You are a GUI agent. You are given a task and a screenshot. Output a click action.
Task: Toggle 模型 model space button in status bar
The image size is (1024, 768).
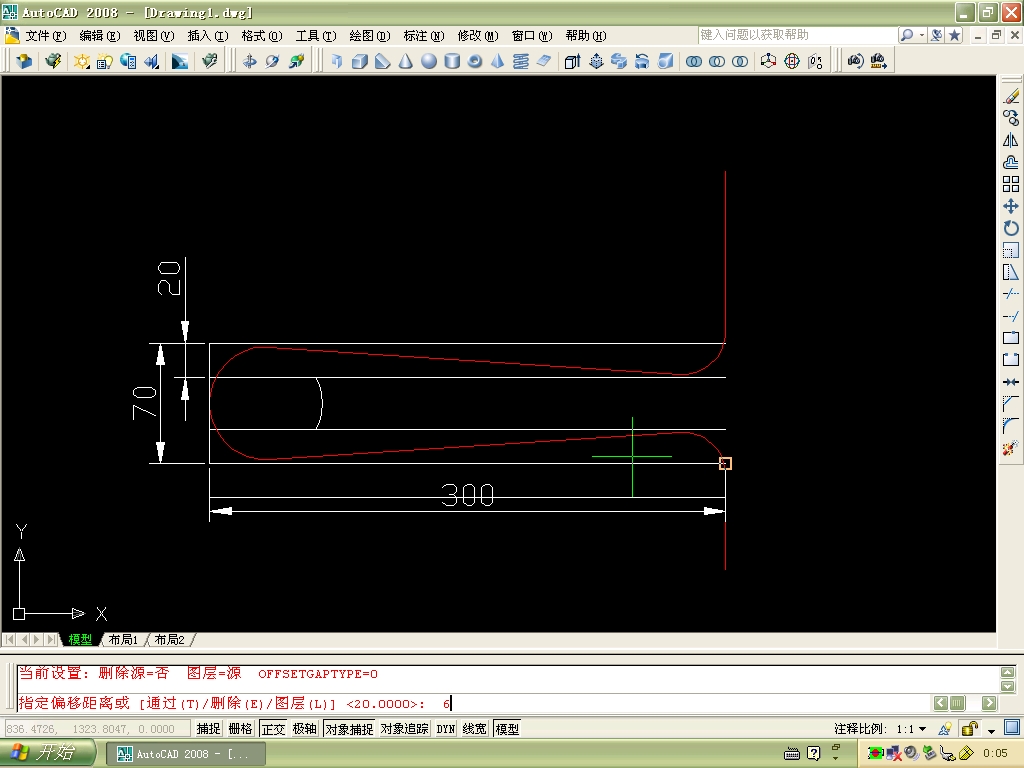pos(507,728)
